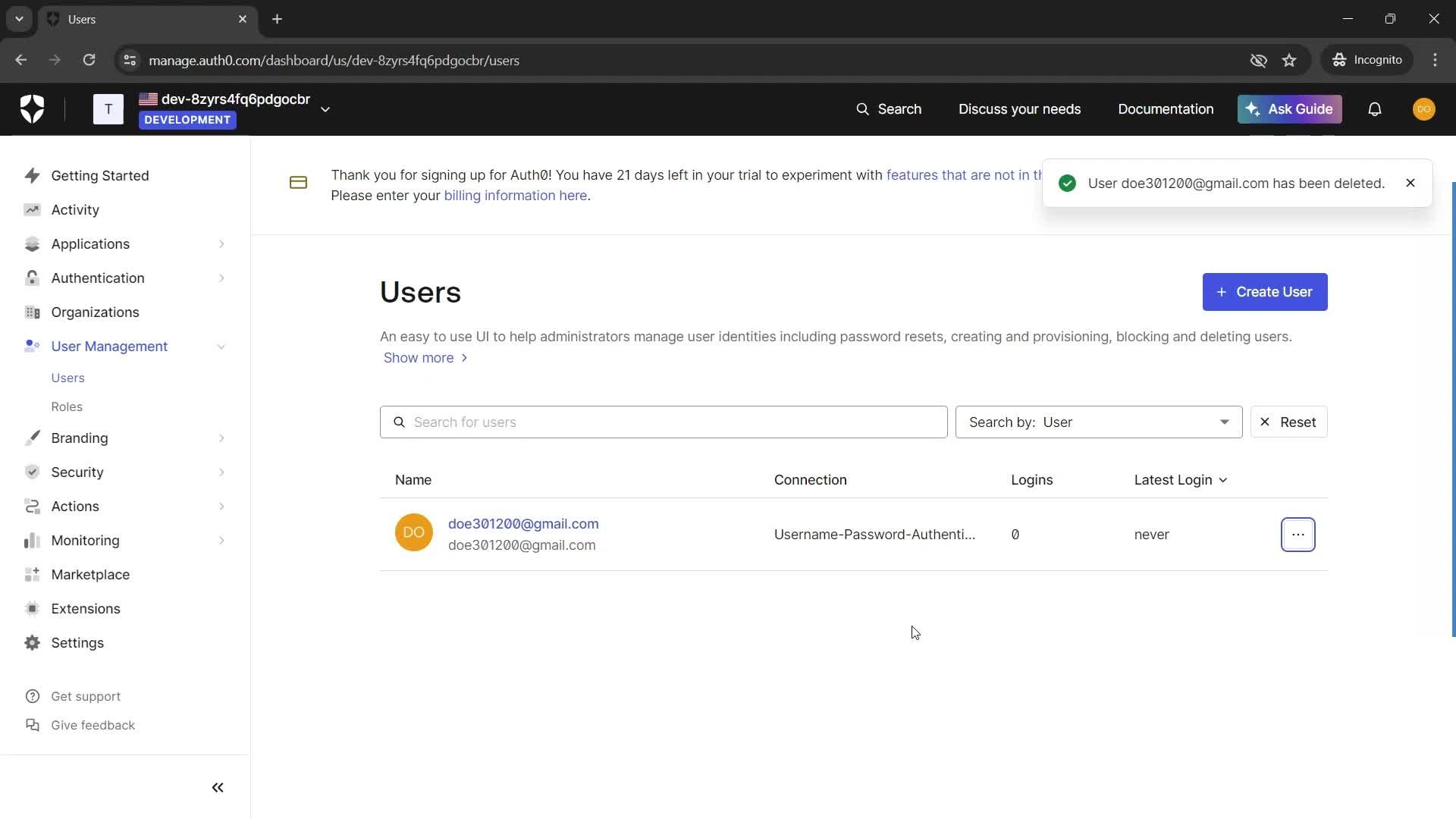Open the user row actions menu

(x=1298, y=535)
